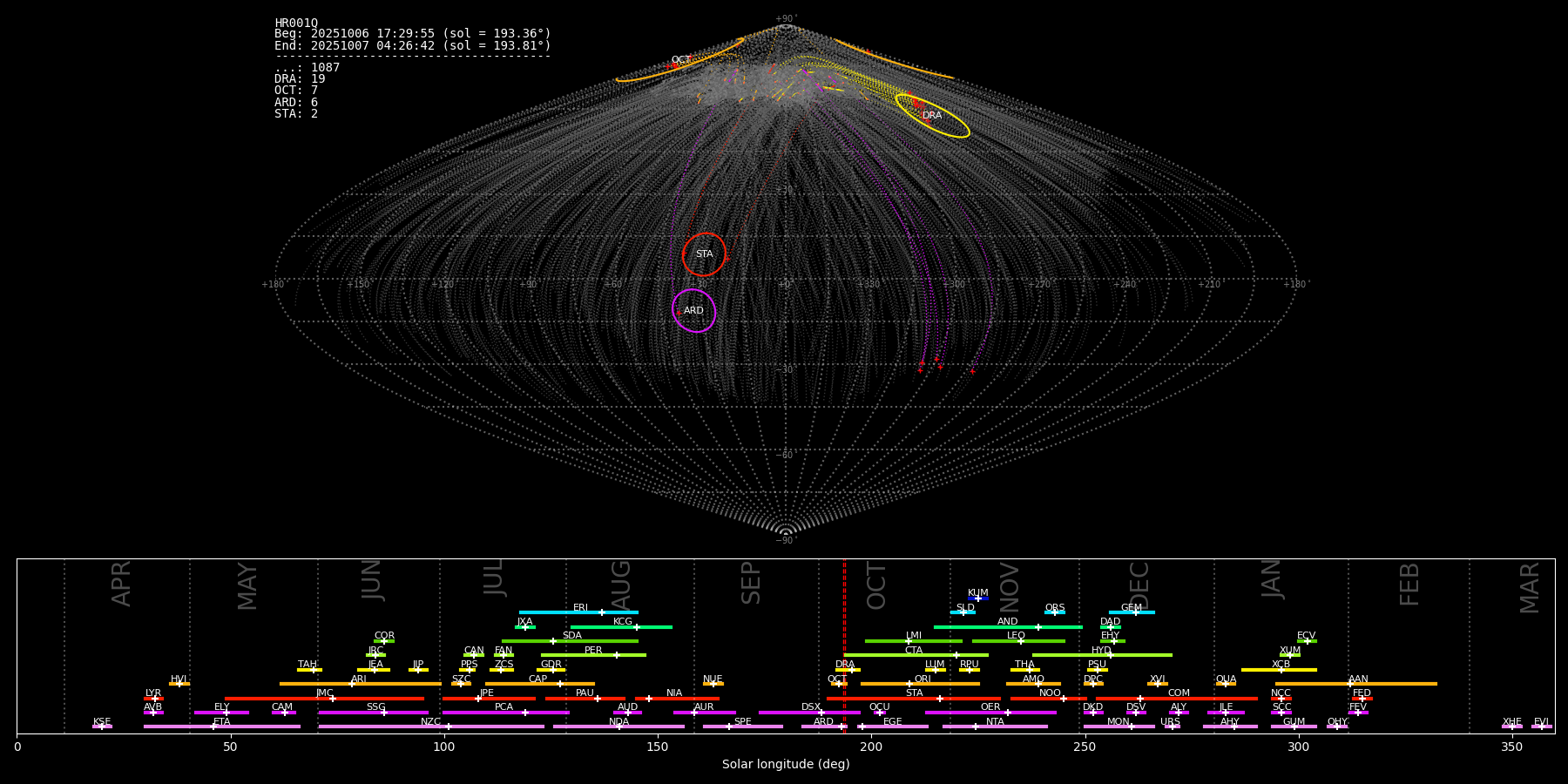The width and height of the screenshot is (1568, 784).
Task: Click the 'STA: 2' count in header
Action: click(x=296, y=114)
